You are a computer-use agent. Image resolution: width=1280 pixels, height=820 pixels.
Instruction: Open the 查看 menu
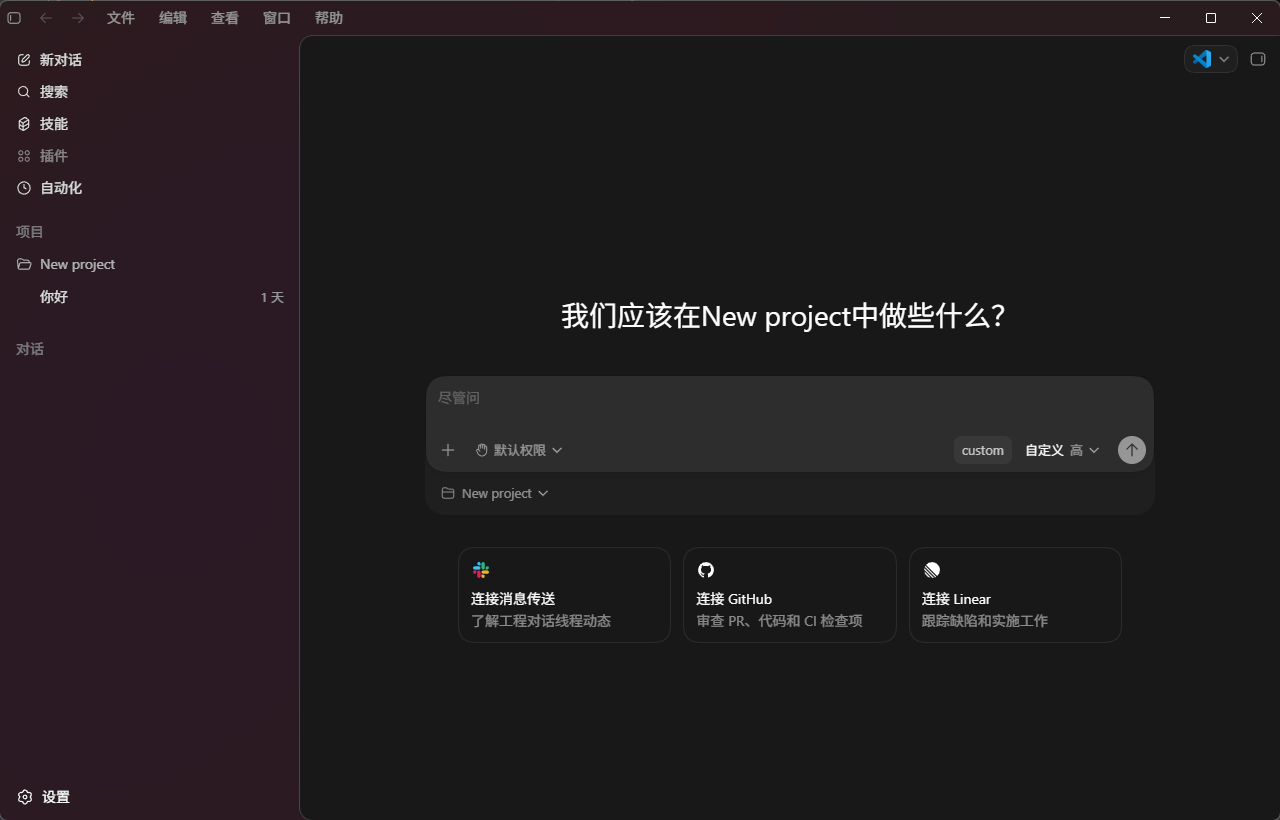click(x=225, y=18)
